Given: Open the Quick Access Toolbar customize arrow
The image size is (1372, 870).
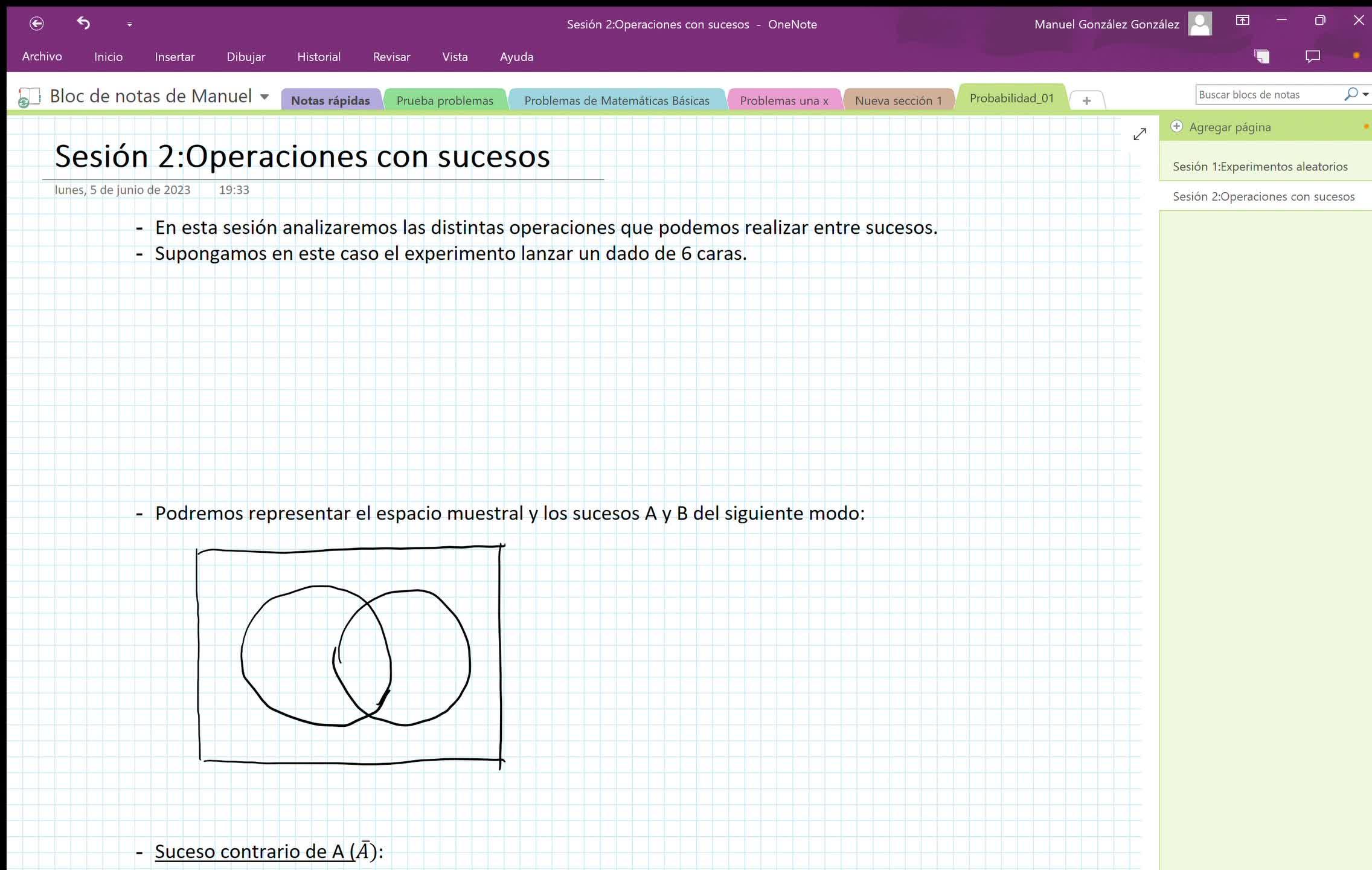Looking at the screenshot, I should pos(129,24).
